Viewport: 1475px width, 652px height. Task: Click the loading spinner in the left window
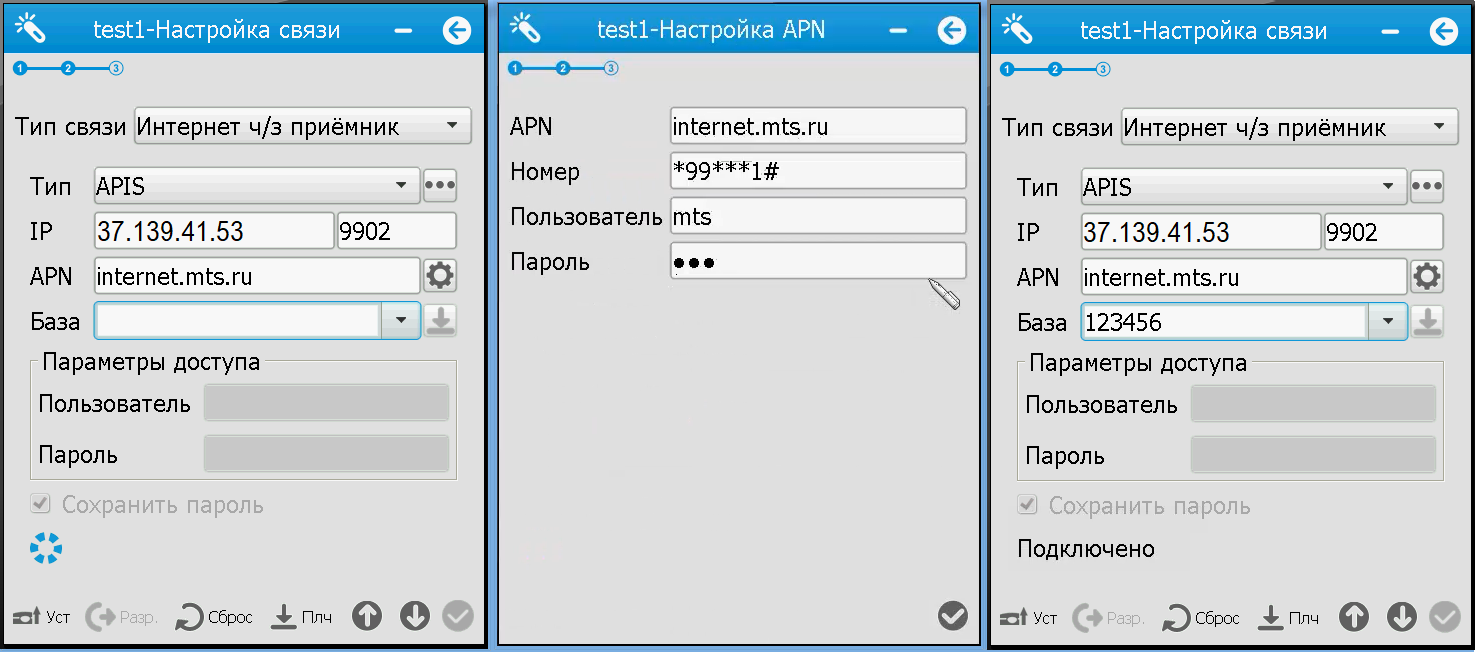coord(46,548)
